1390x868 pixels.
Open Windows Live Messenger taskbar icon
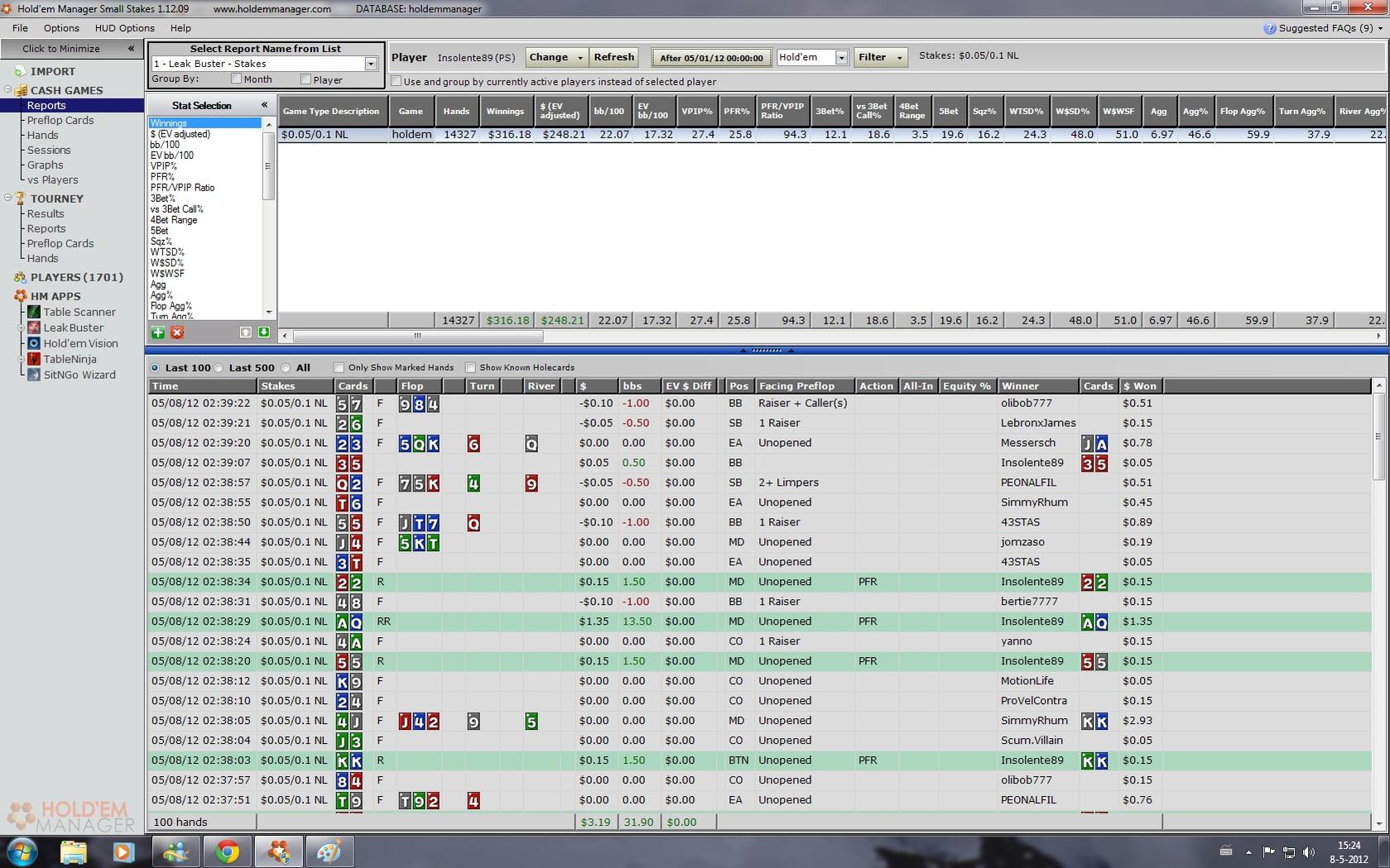pos(176,851)
